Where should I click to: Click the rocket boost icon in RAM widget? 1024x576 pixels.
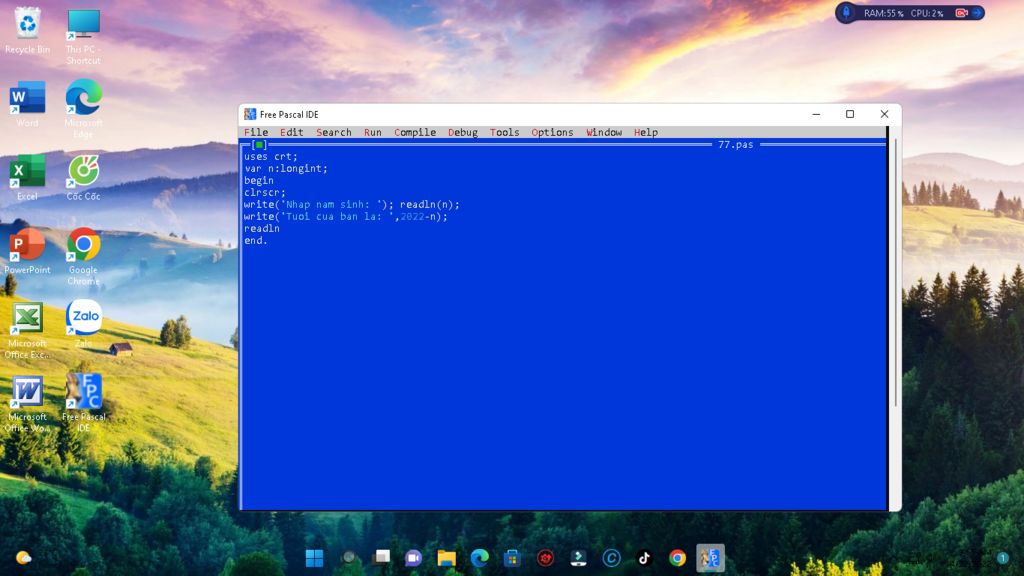(x=846, y=12)
